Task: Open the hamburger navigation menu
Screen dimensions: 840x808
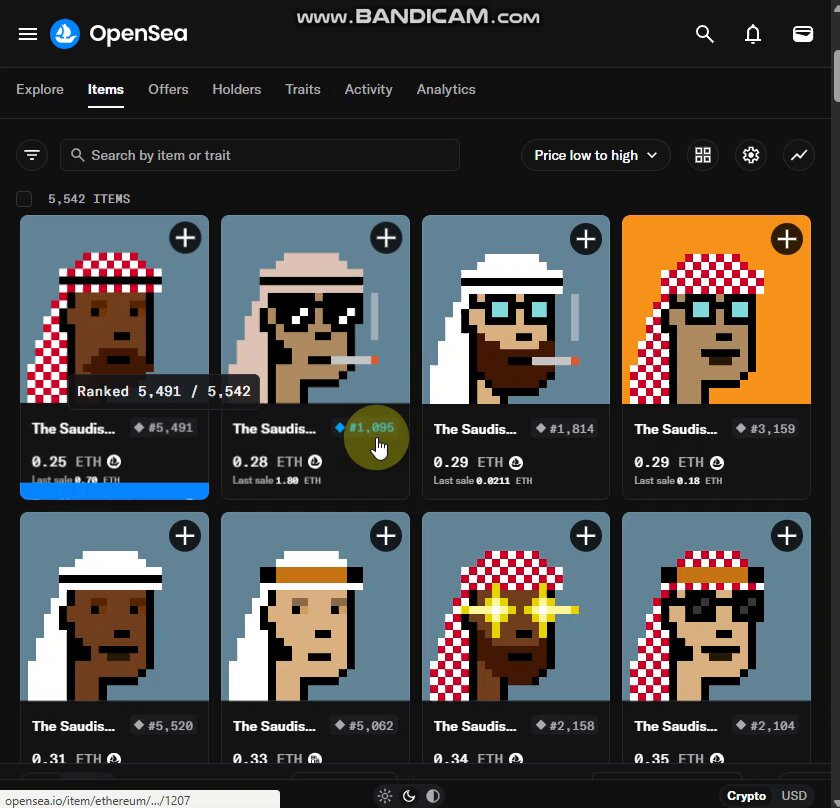Action: pyautogui.click(x=28, y=34)
